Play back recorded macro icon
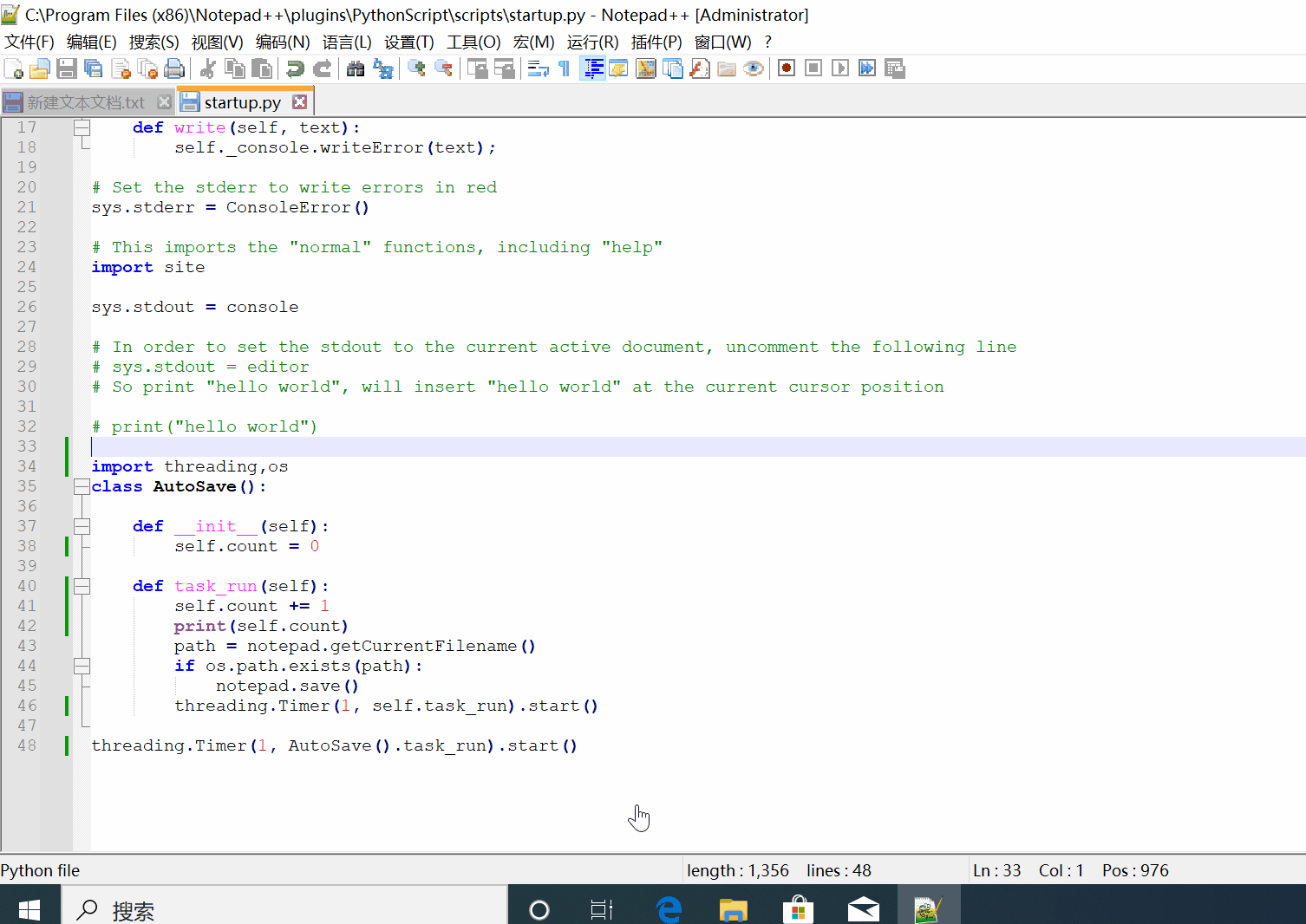This screenshot has height=924, width=1306. [840, 68]
